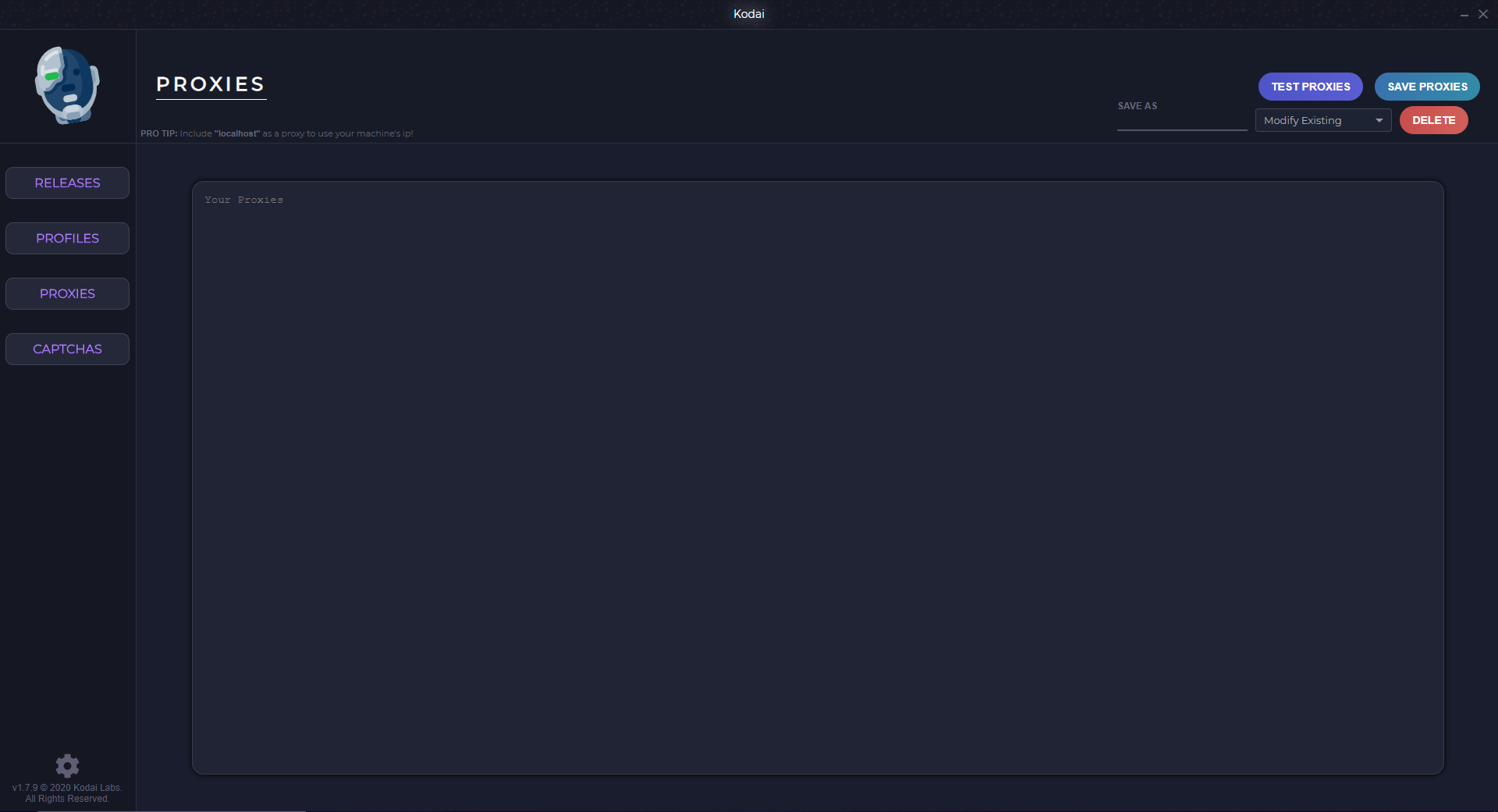Open the Profiles page
1498x812 pixels.
67,238
